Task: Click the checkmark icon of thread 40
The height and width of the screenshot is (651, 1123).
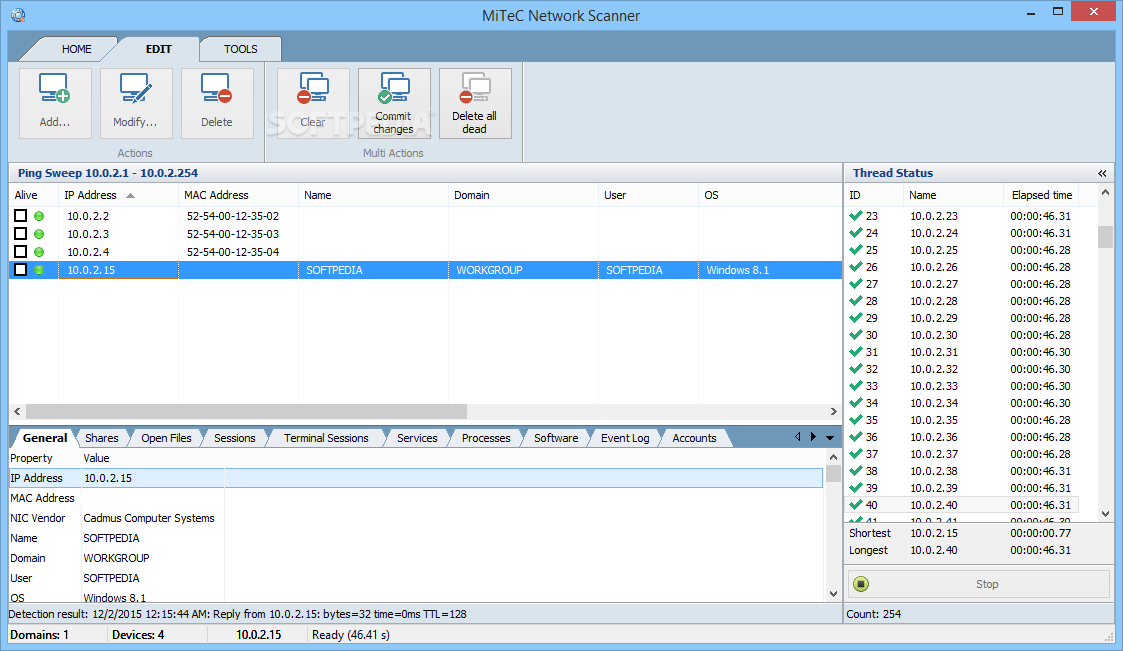Action: tap(855, 504)
